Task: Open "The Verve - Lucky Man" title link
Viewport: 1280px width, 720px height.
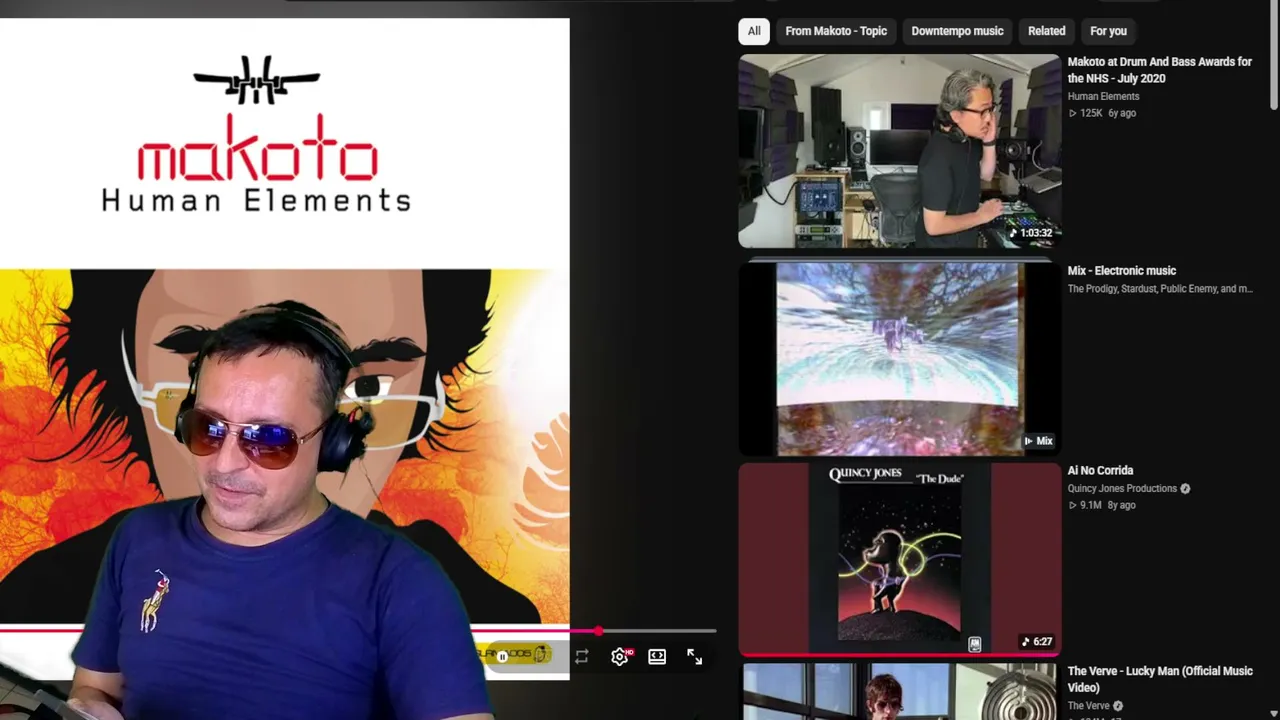Action: pyautogui.click(x=1160, y=679)
